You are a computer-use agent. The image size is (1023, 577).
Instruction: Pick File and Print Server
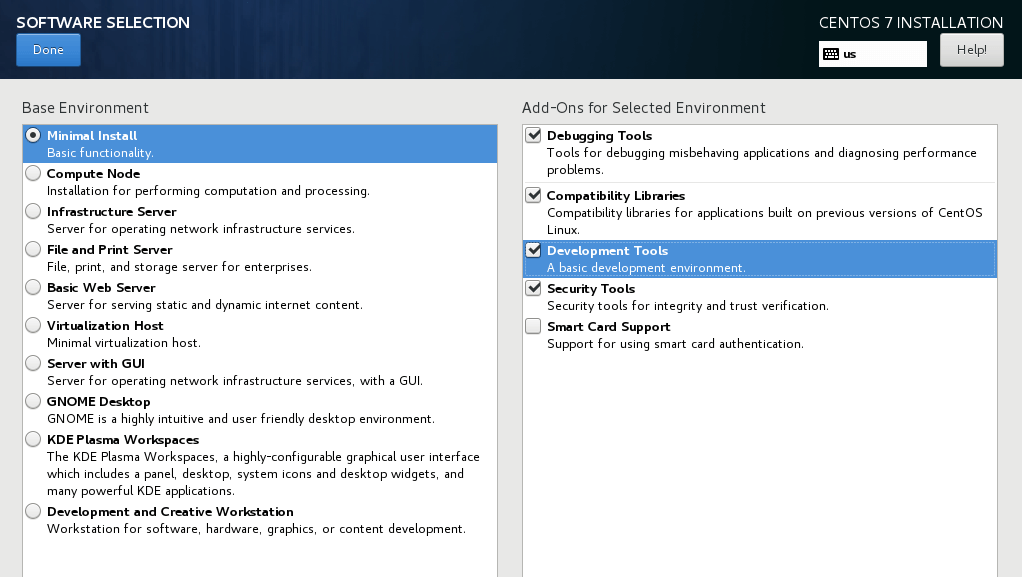point(34,249)
